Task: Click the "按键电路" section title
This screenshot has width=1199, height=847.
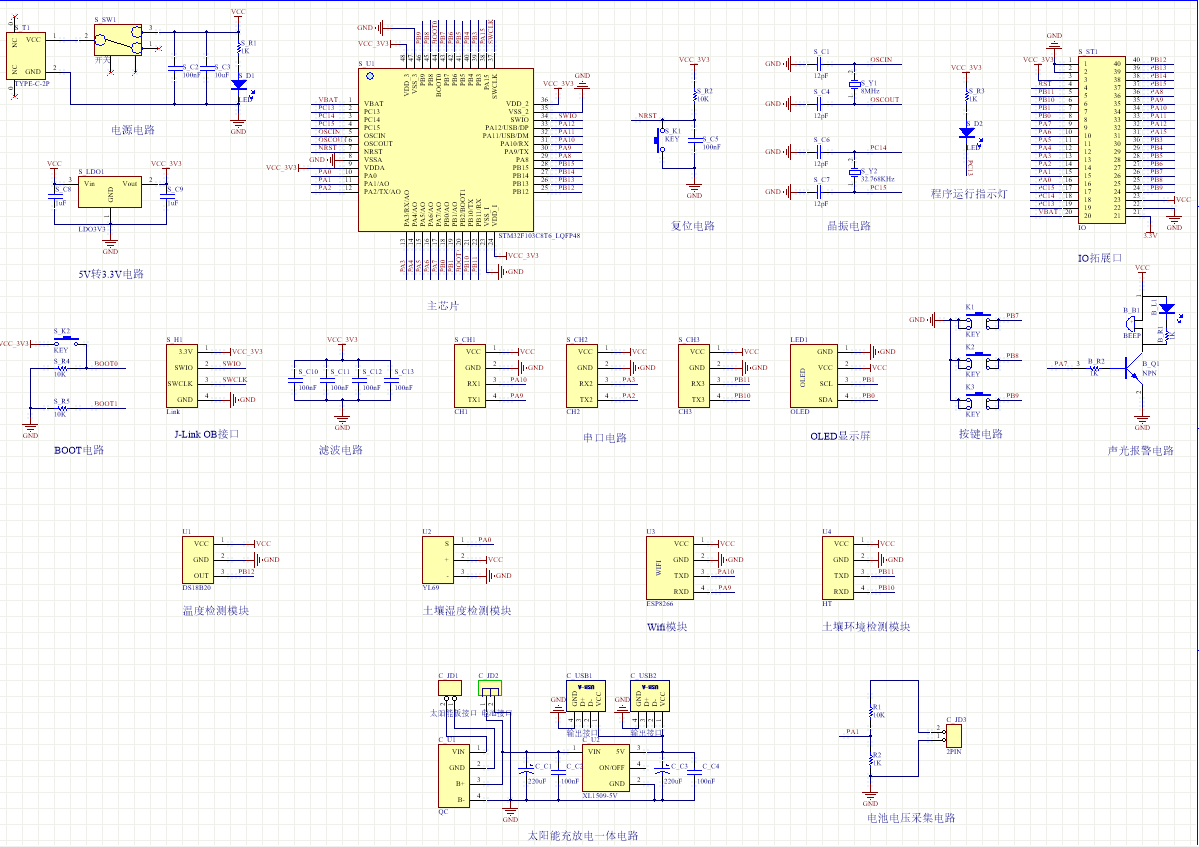Action: (980, 434)
